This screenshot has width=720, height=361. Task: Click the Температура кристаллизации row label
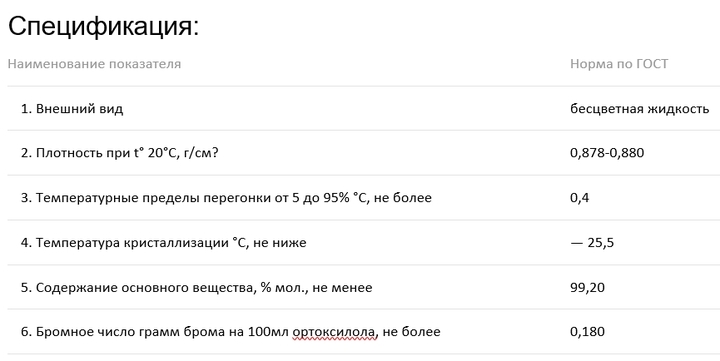(x=163, y=243)
